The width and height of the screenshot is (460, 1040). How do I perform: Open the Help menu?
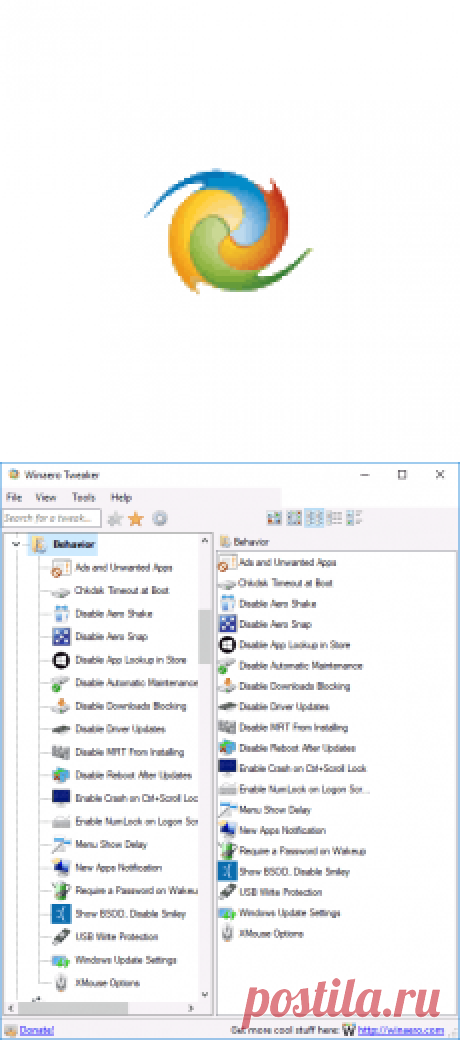click(x=121, y=497)
